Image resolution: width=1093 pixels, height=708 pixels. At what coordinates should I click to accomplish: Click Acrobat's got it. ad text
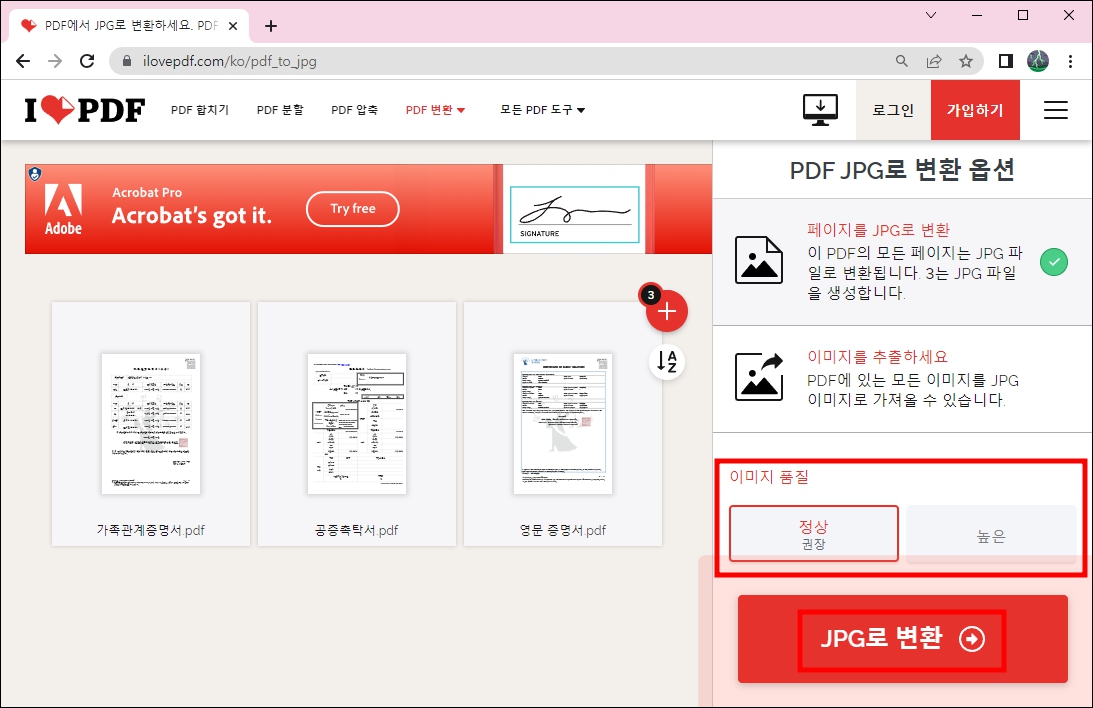pyautogui.click(x=192, y=216)
